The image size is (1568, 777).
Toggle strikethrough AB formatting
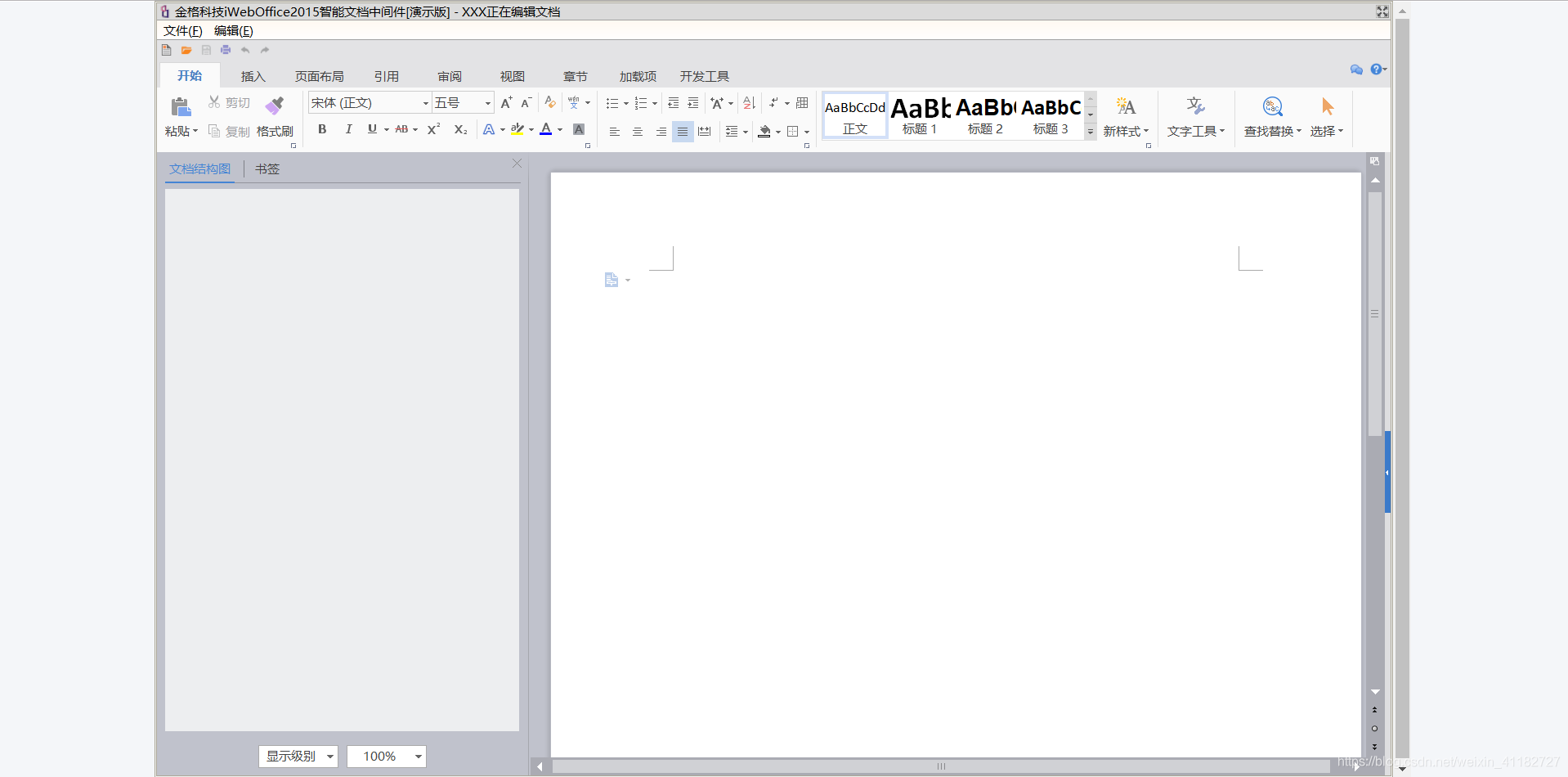click(x=401, y=129)
